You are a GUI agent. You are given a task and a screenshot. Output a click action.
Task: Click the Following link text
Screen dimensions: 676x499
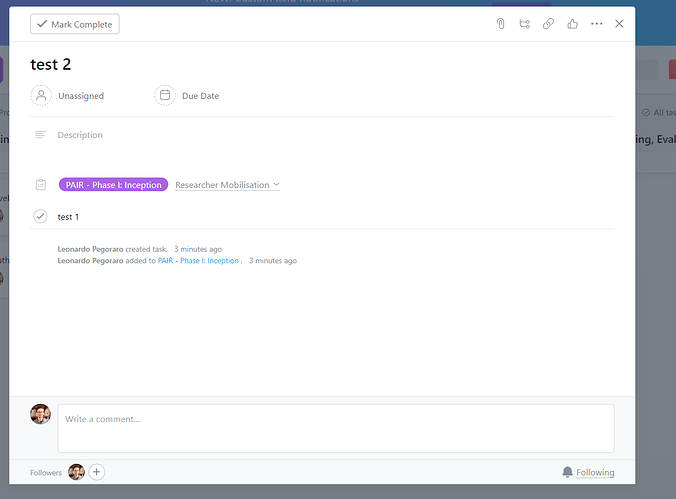(595, 473)
